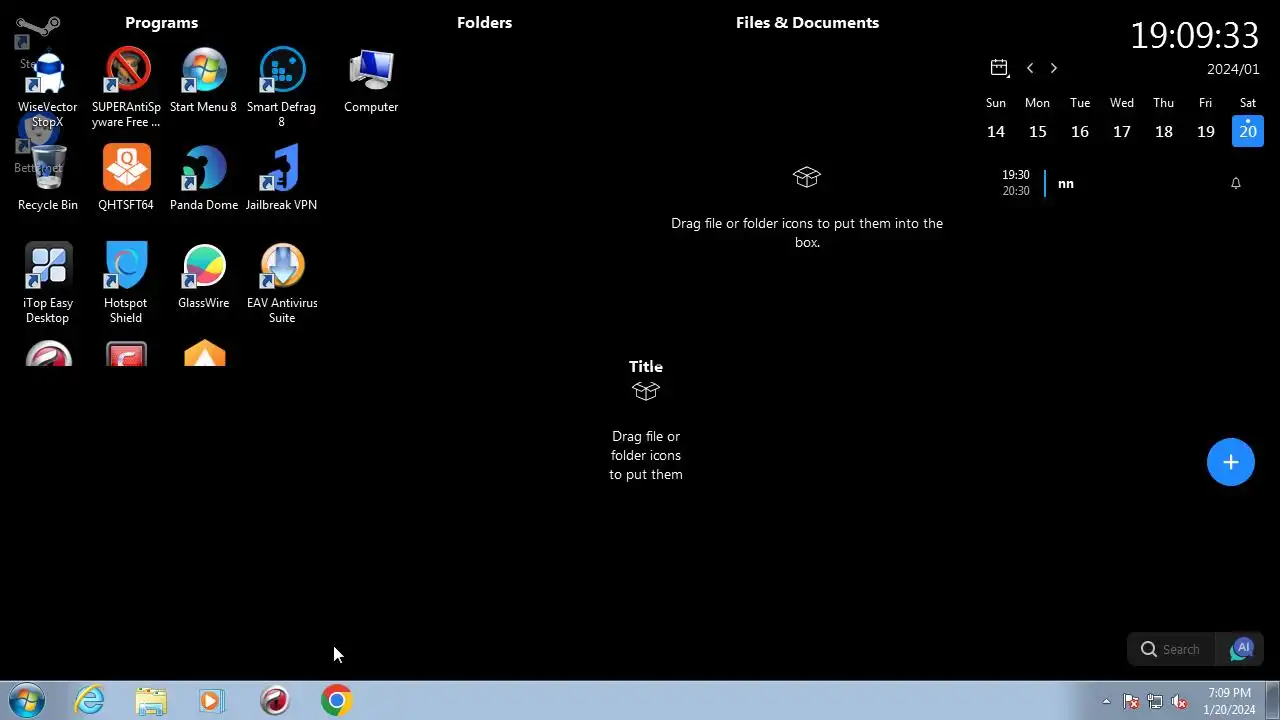Open File Explorer from taskbar
Viewport: 1280px width, 720px height.
(151, 701)
